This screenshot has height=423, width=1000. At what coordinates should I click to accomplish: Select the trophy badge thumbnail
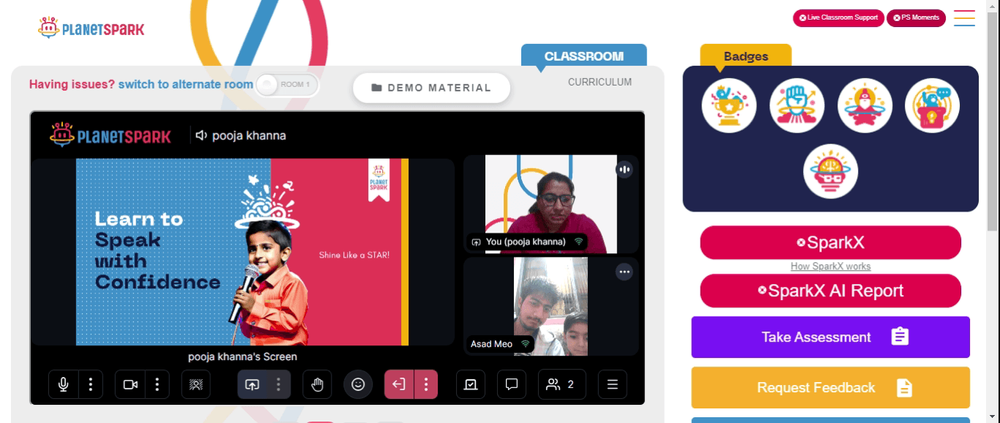point(729,106)
